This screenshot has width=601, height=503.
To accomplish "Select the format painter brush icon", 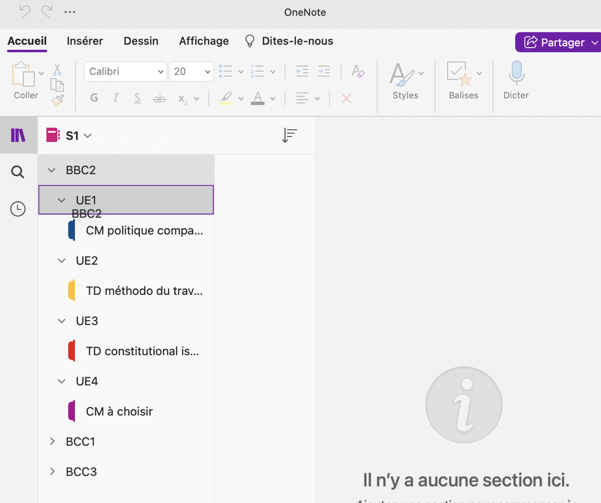I will [x=57, y=100].
